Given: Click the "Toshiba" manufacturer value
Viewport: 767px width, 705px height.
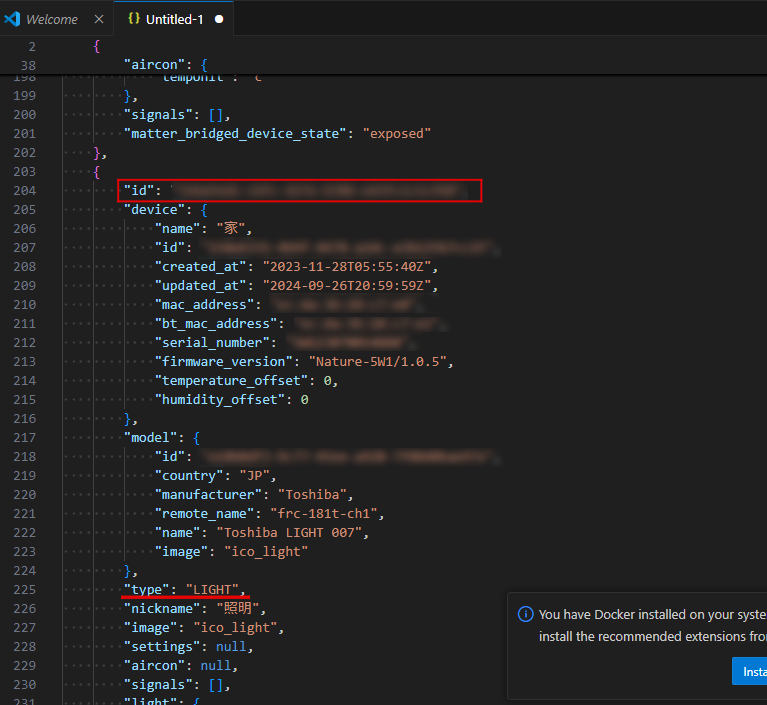Looking at the screenshot, I should pos(313,495).
